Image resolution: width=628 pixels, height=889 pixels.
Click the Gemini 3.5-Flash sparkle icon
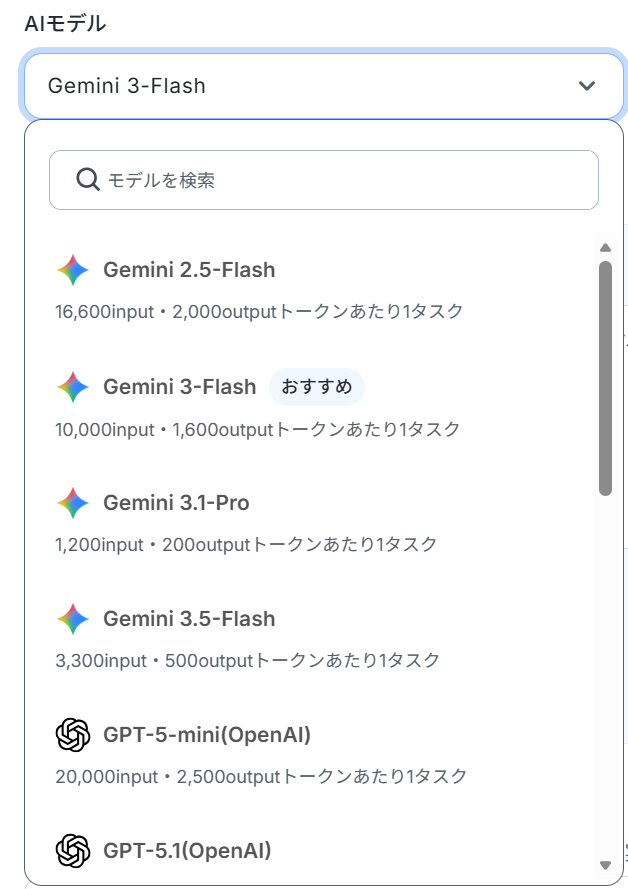pyautogui.click(x=73, y=619)
